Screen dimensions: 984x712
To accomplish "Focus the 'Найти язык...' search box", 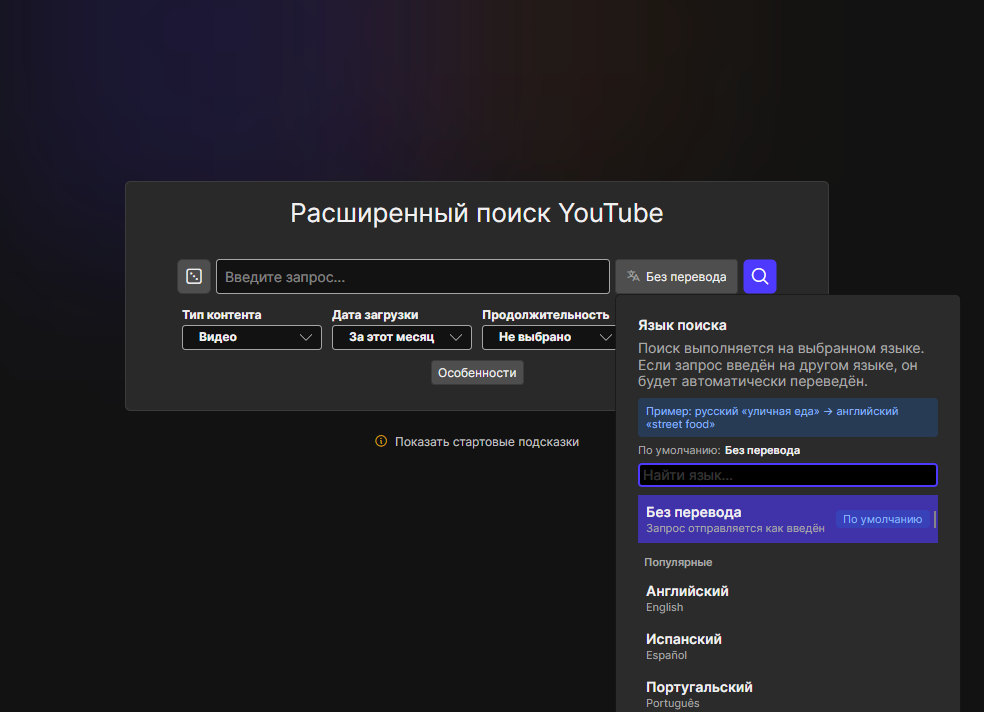I will (788, 475).
